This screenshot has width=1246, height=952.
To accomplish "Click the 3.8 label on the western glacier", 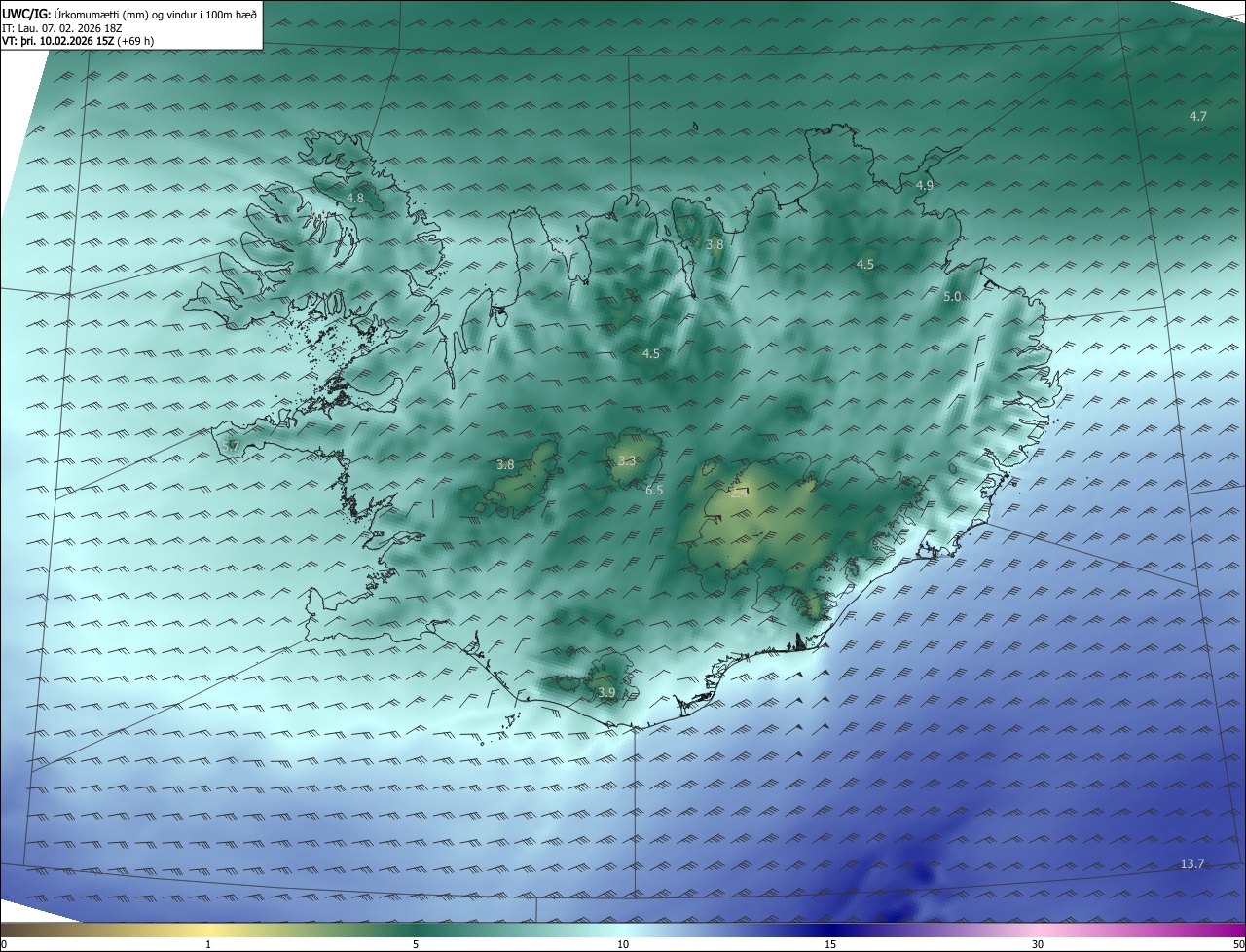I will [505, 465].
